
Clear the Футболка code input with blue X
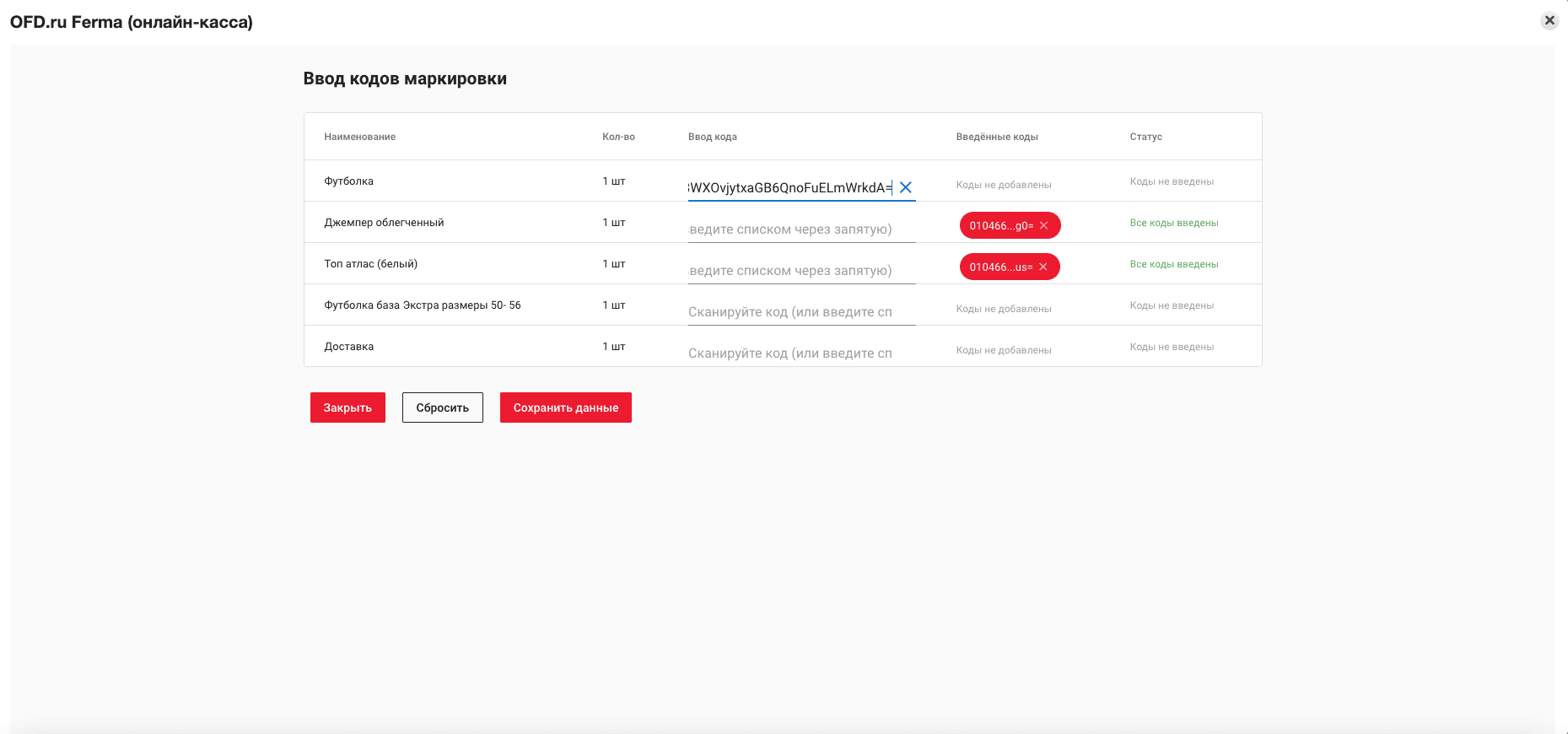click(x=905, y=187)
